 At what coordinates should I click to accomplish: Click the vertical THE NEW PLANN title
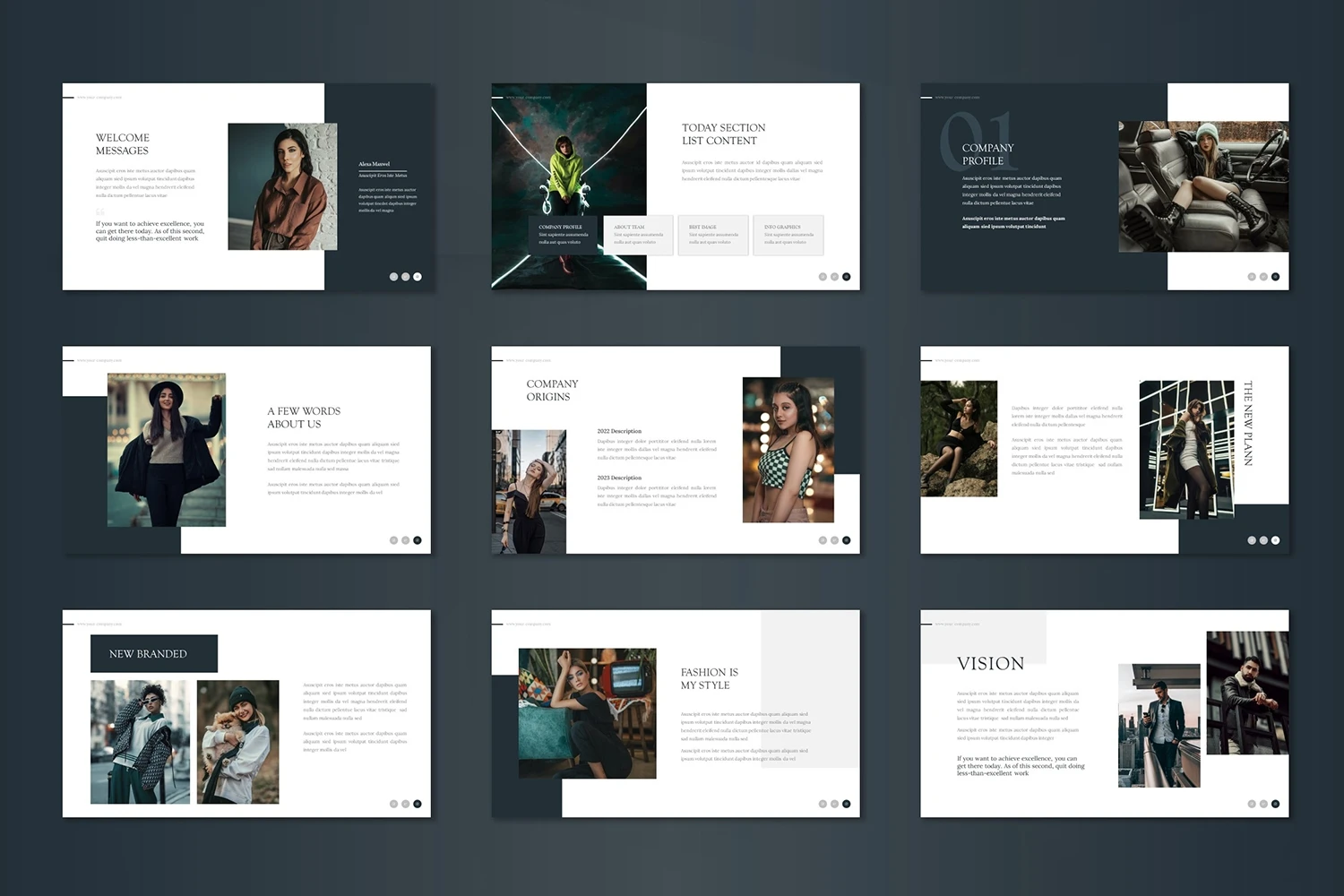point(1247,423)
